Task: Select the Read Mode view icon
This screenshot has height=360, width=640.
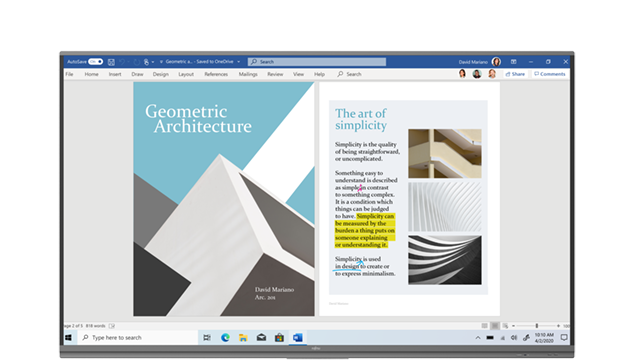Action: (x=484, y=326)
